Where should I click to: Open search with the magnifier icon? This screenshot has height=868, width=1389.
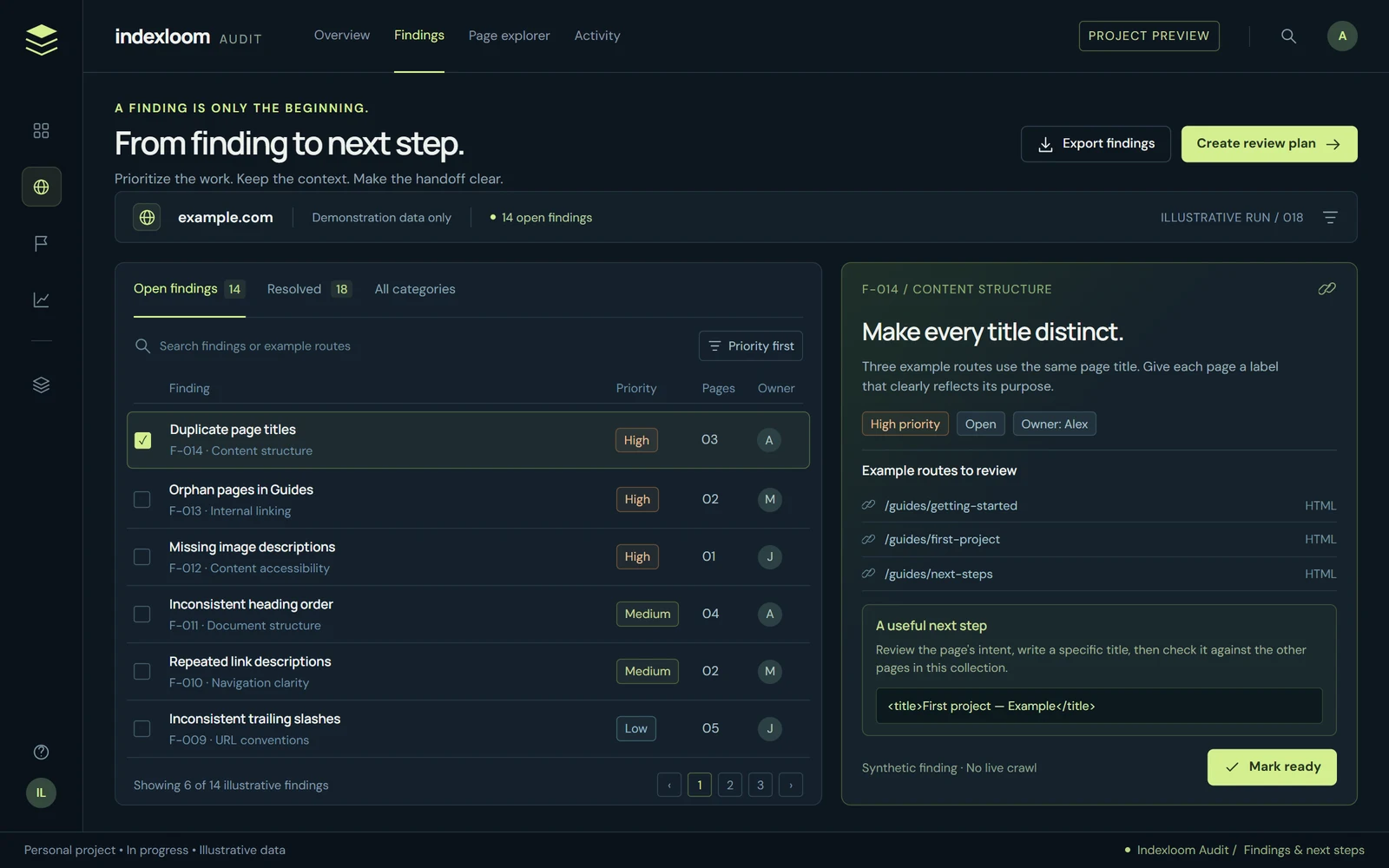tap(1288, 36)
